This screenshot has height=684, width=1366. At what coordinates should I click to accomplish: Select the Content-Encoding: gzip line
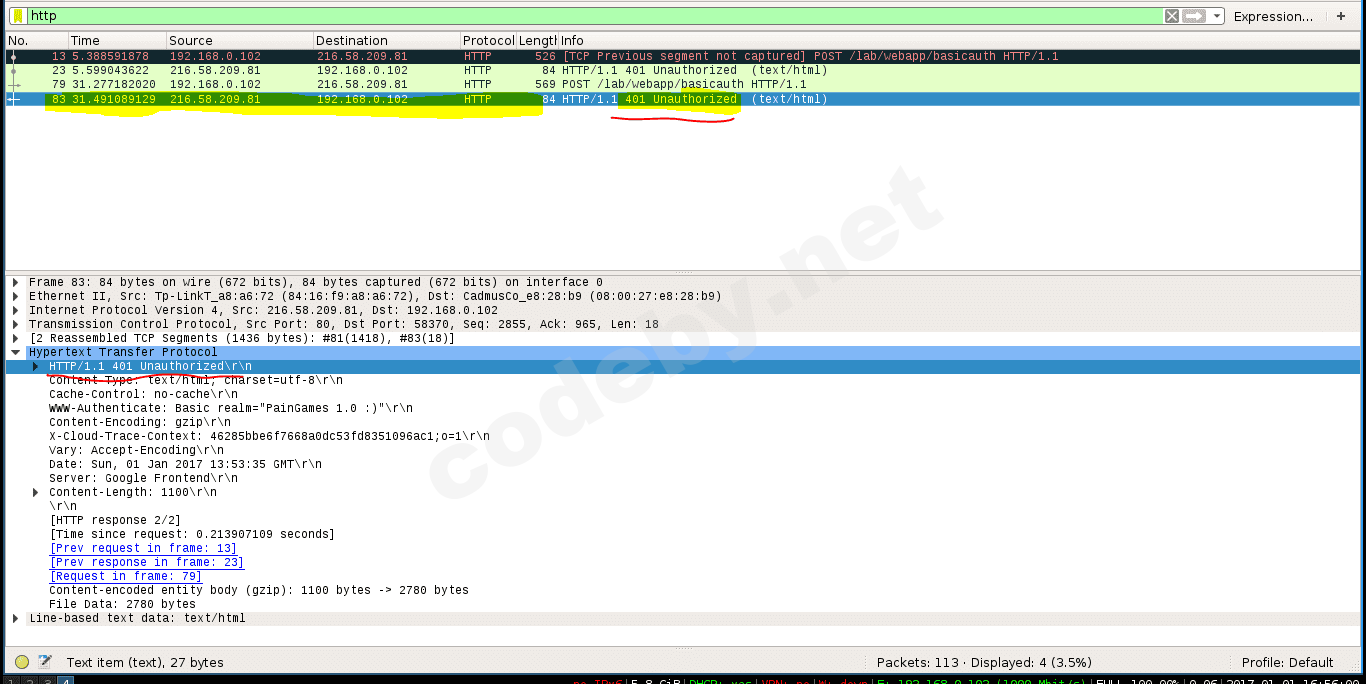coord(139,423)
